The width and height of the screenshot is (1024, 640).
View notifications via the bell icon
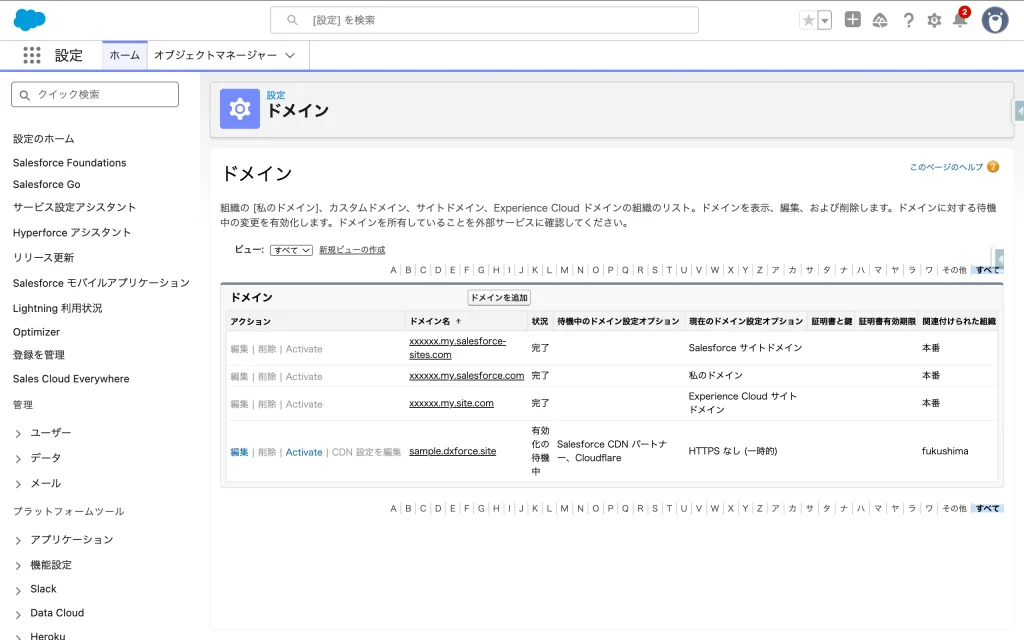click(x=959, y=20)
